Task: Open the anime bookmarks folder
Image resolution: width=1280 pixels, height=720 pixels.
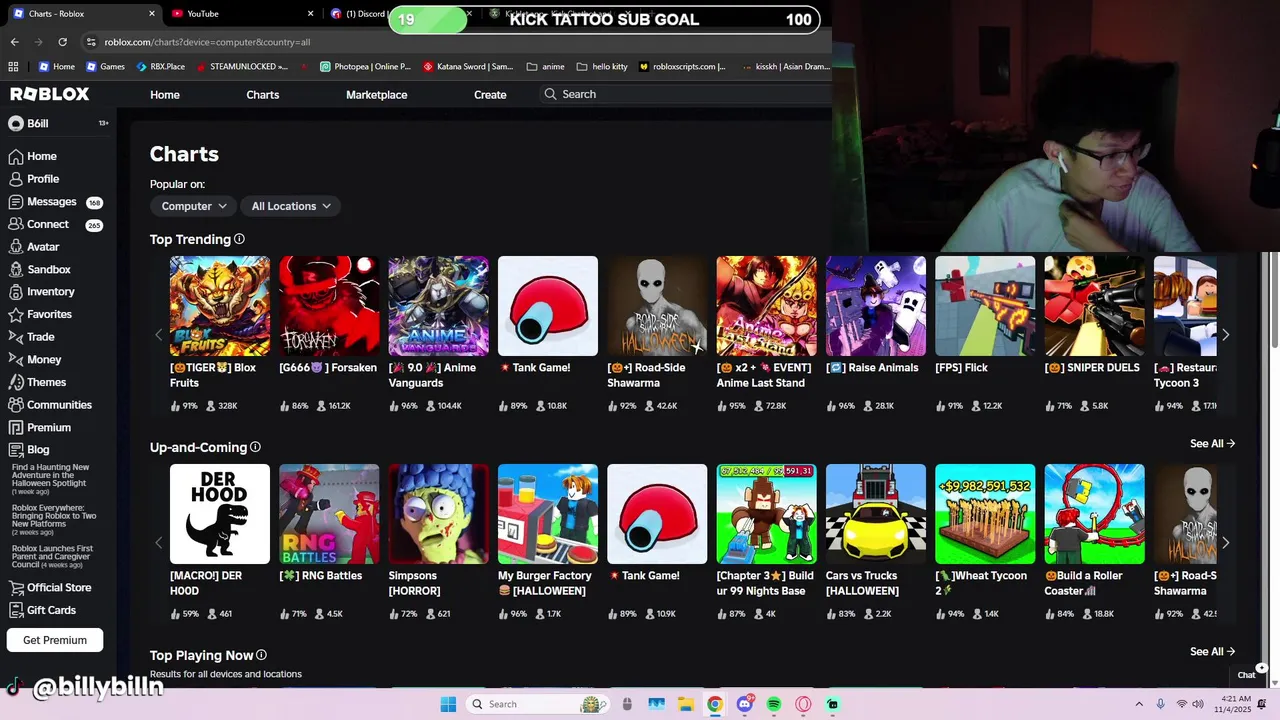Action: click(x=545, y=67)
